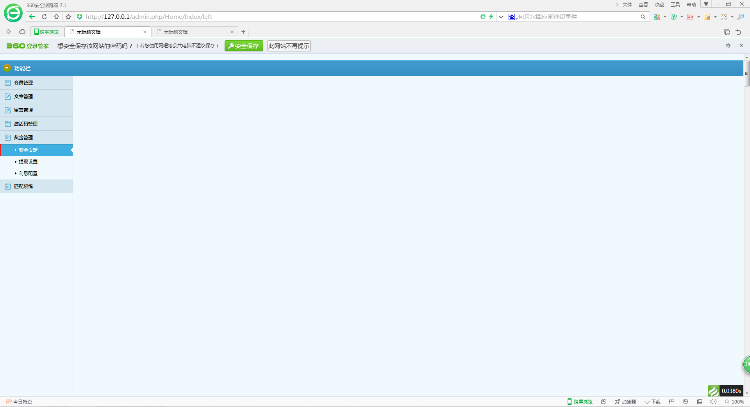The image size is (750, 407).
Task: Expand dropdown beside the red extension
Action: point(698,17)
